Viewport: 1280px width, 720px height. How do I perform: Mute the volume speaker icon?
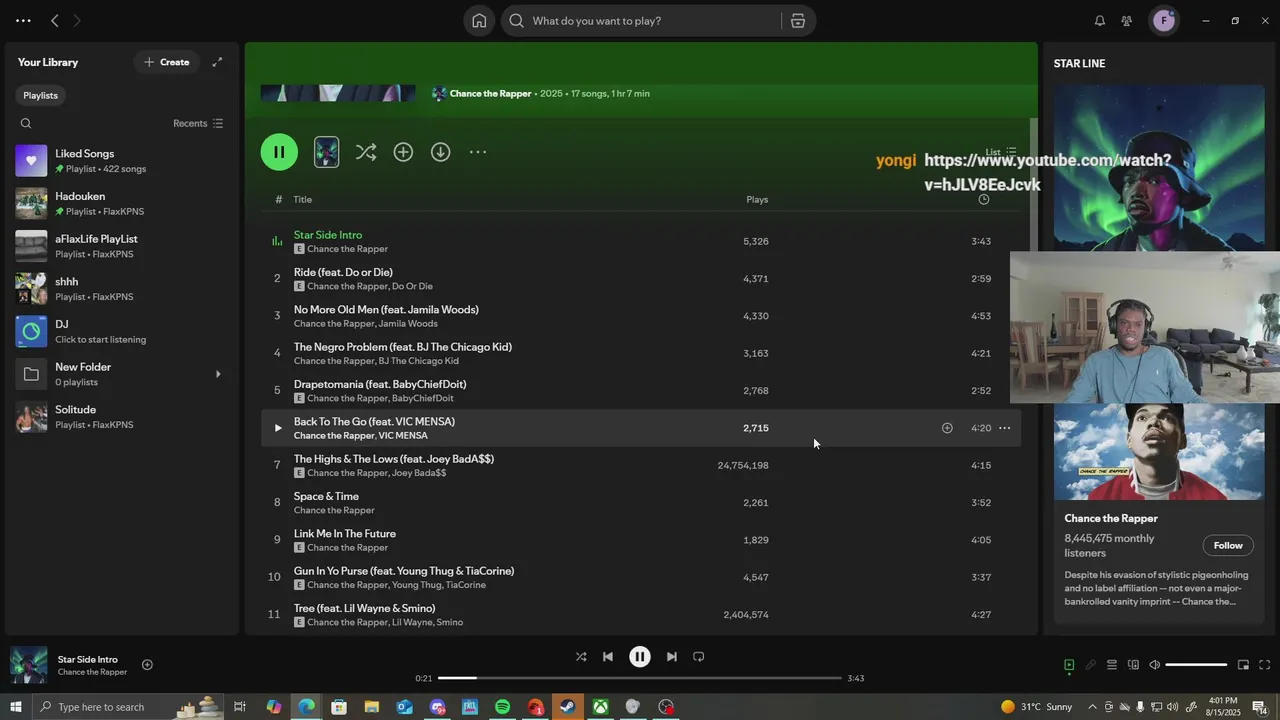click(x=1154, y=665)
